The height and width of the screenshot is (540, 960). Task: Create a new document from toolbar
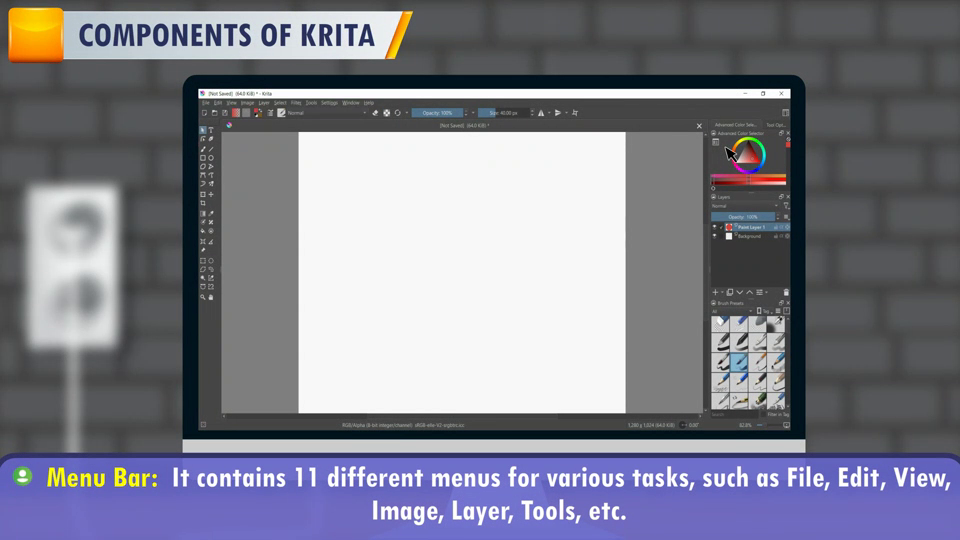pos(204,113)
